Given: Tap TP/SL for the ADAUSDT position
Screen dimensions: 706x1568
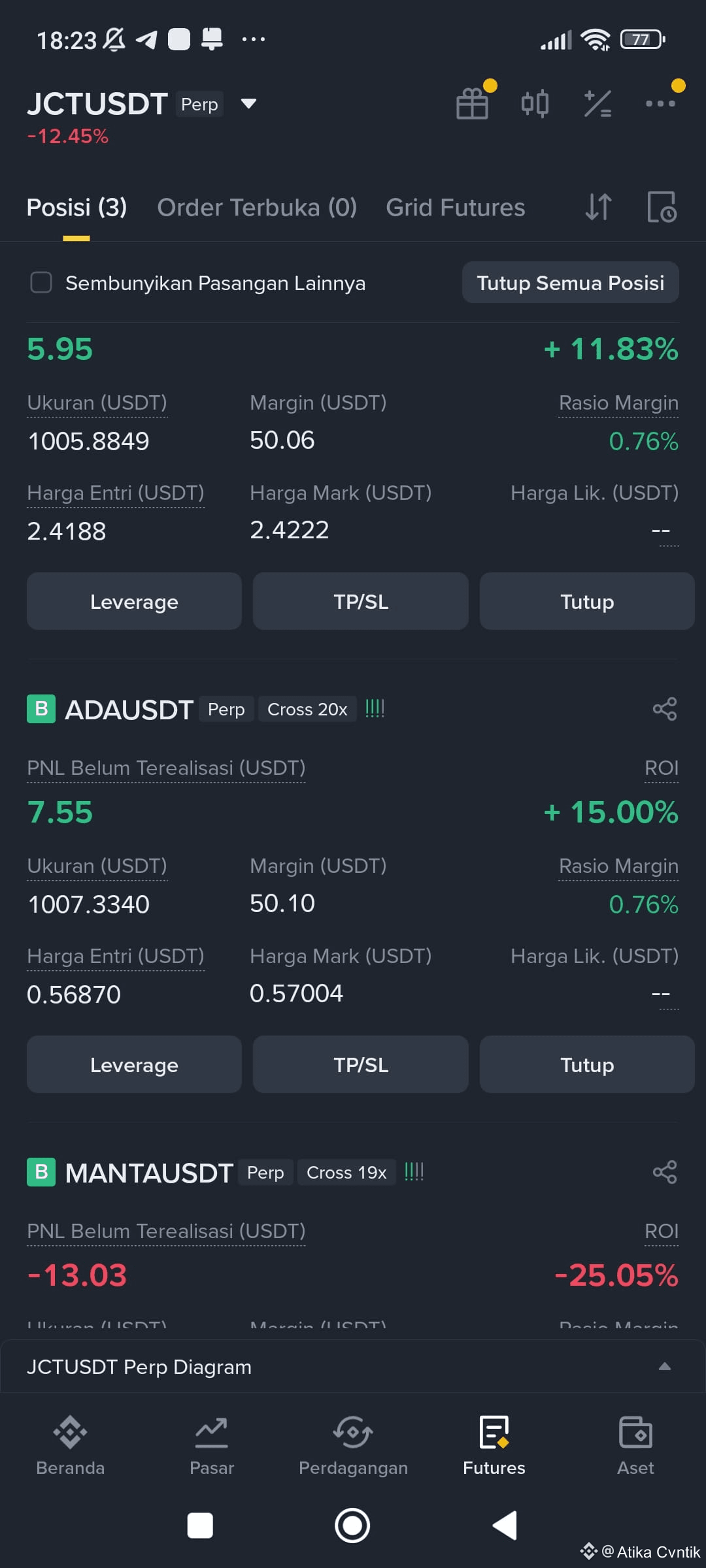Looking at the screenshot, I should pyautogui.click(x=361, y=1064).
